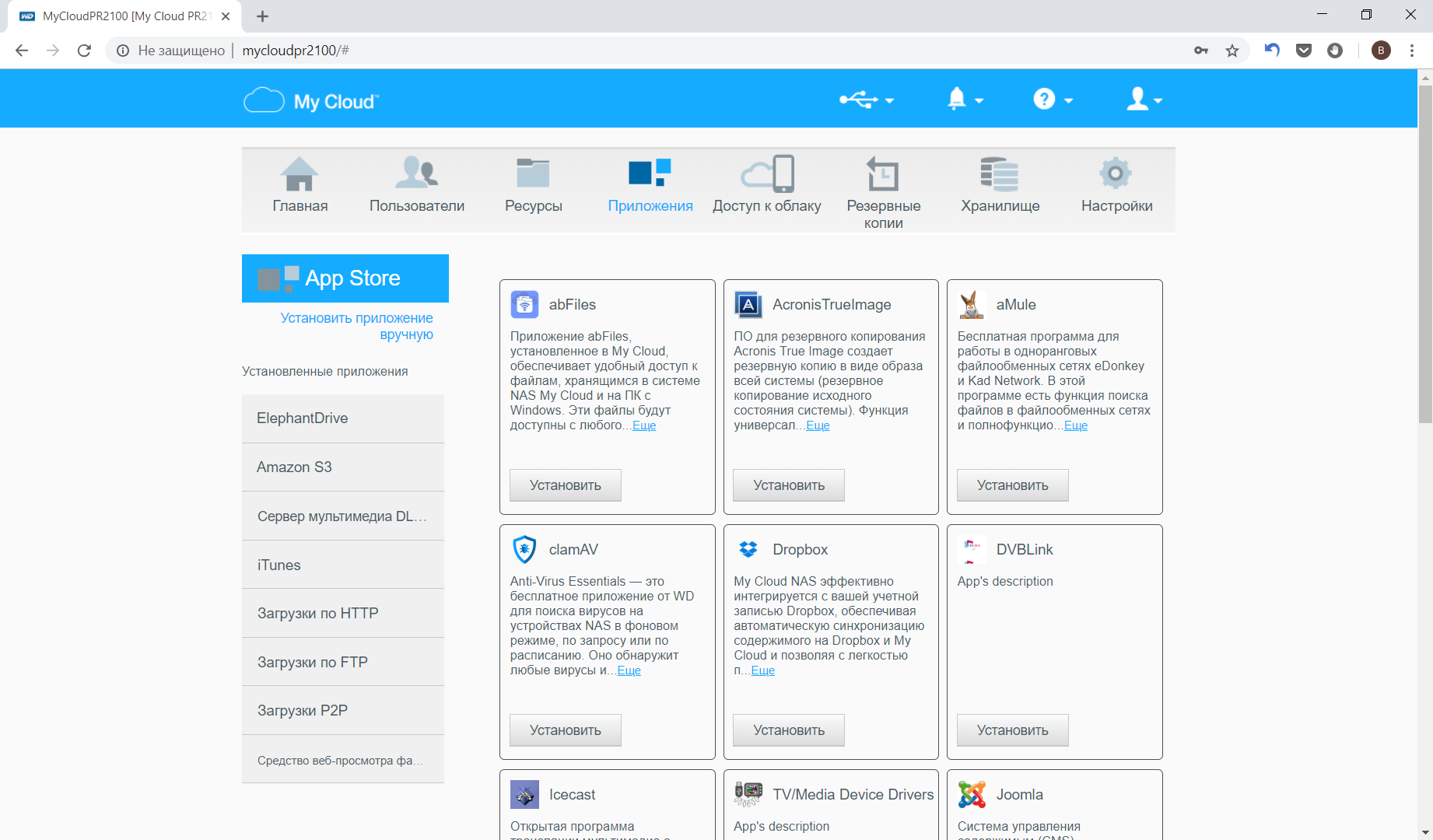Open the Резервные копии tab

(884, 192)
